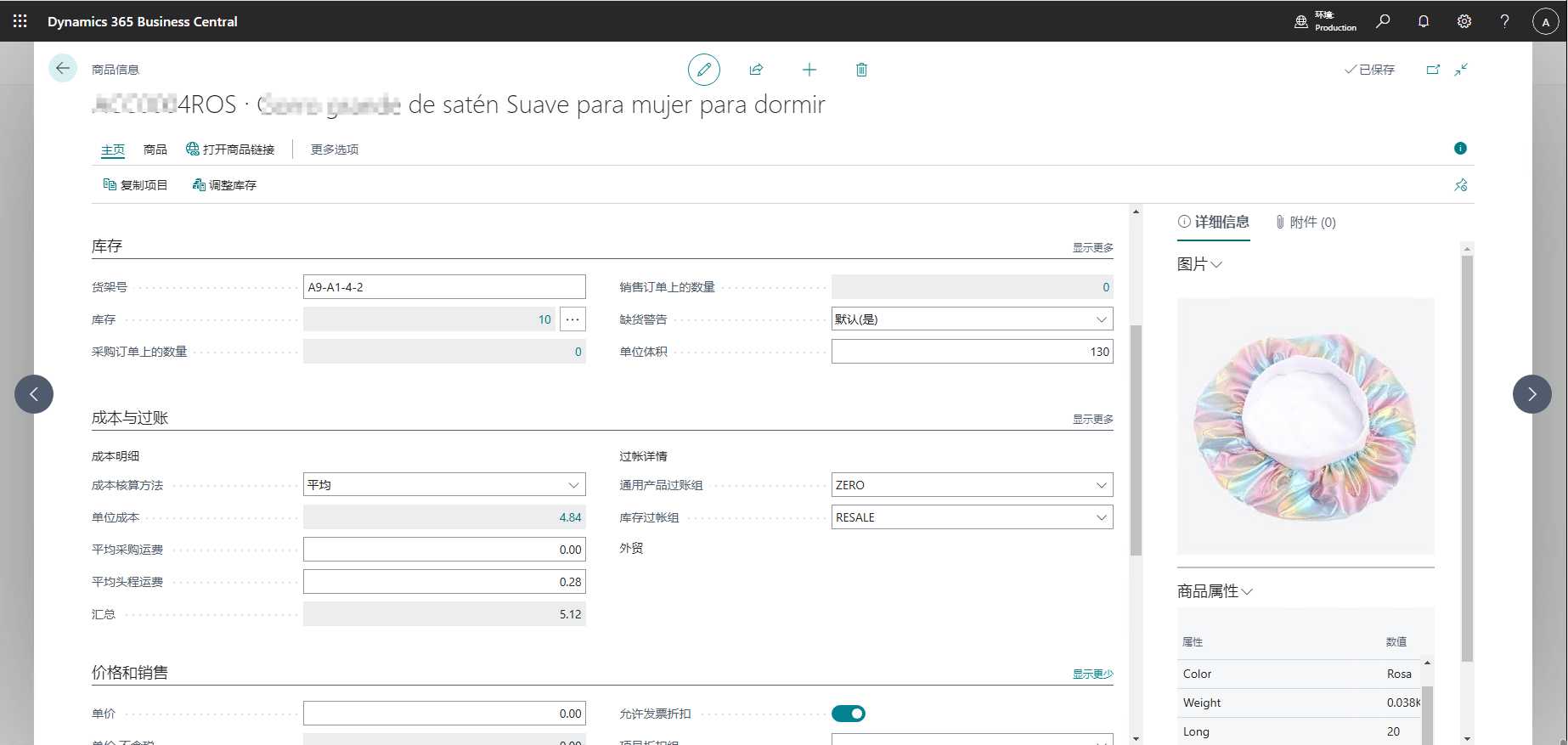Open the notifications bell
The height and width of the screenshot is (745, 1568).
pos(1424,21)
